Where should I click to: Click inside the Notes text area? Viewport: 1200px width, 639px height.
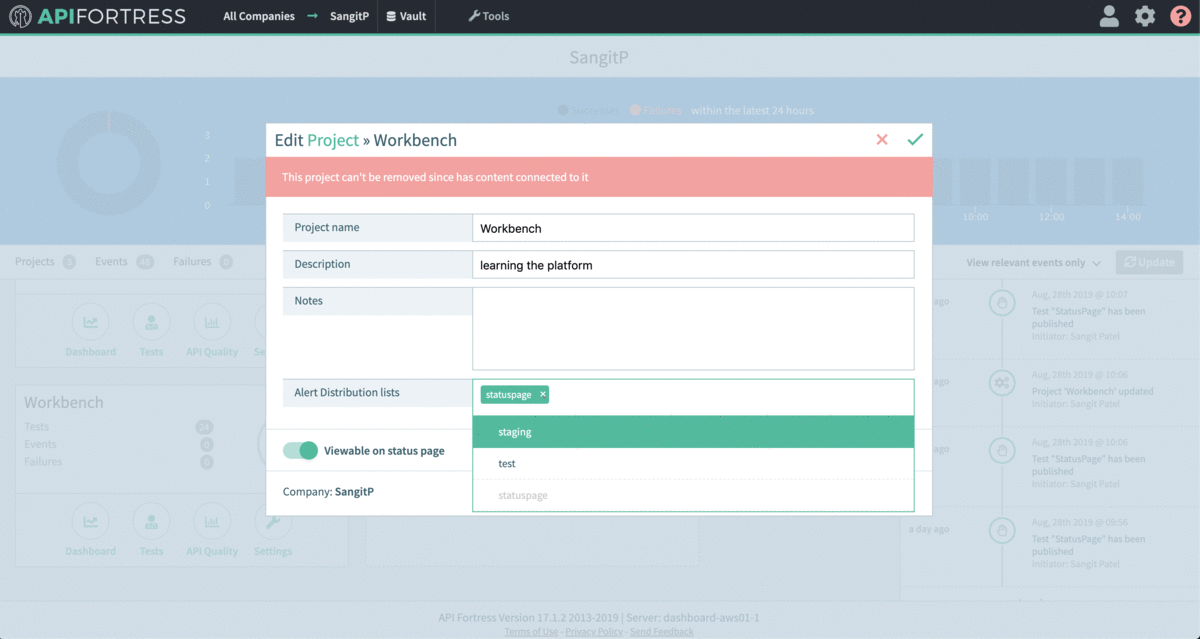(x=693, y=329)
